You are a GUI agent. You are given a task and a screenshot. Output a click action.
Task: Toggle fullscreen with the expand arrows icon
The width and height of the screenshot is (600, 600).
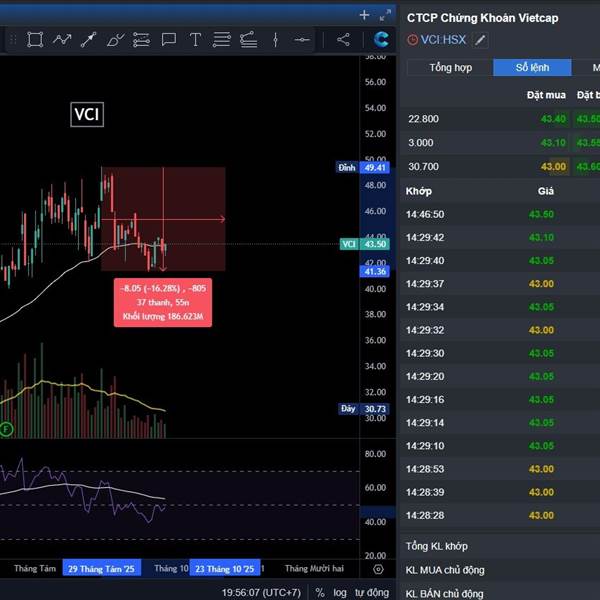385,15
